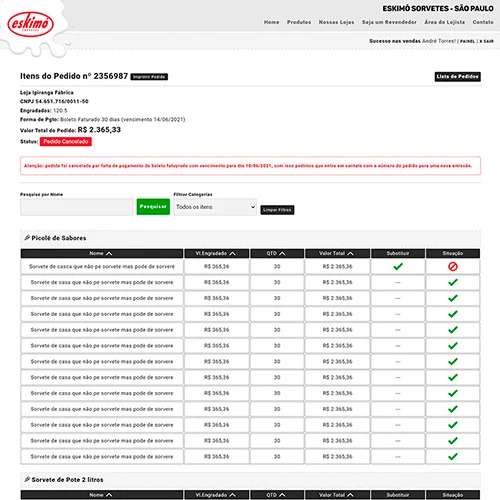Click the Eskimó logo
The image size is (500, 500).
(30, 24)
